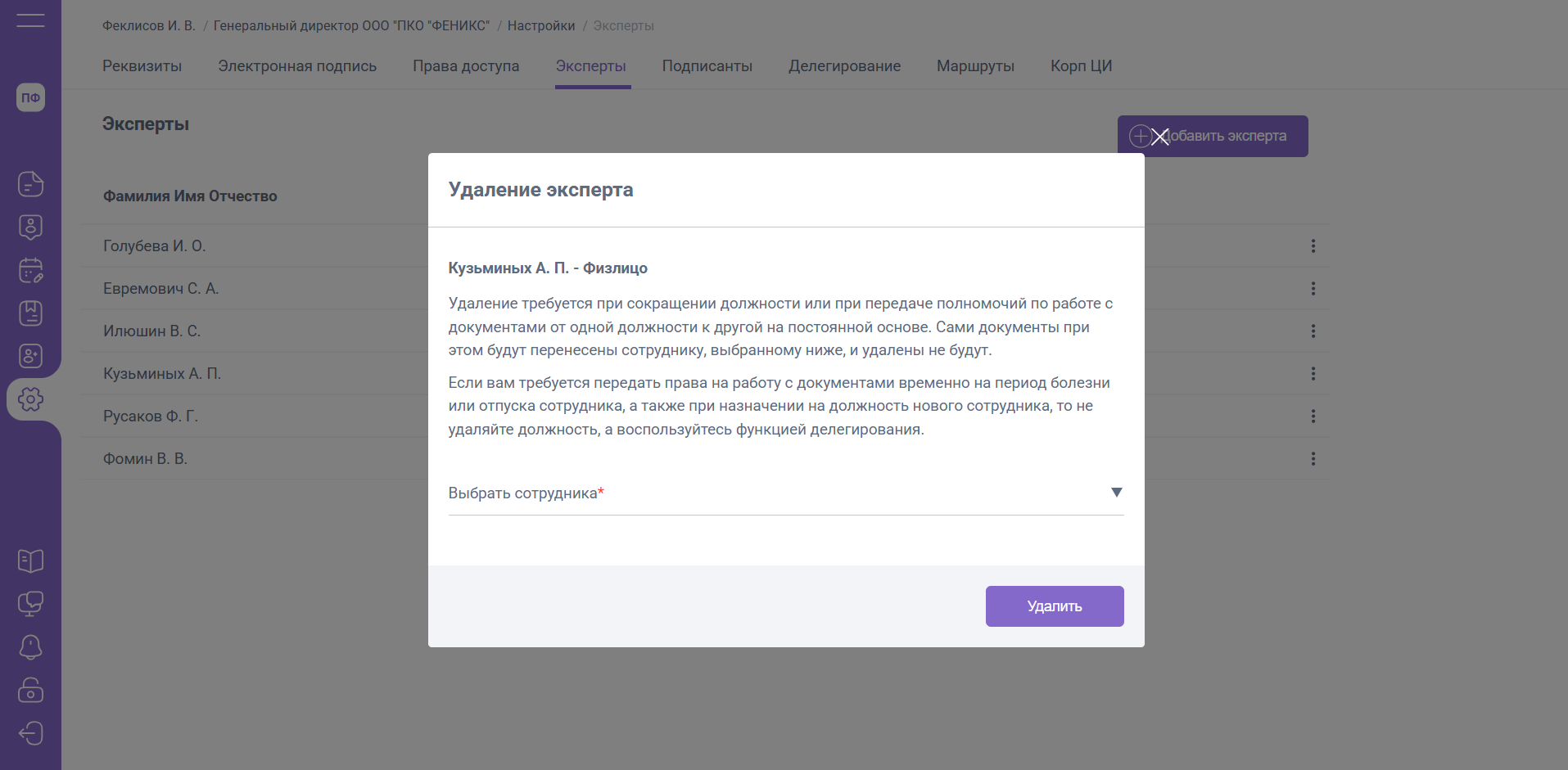This screenshot has width=1568, height=770.
Task: Open the calendar with pencil icon
Action: [30, 270]
